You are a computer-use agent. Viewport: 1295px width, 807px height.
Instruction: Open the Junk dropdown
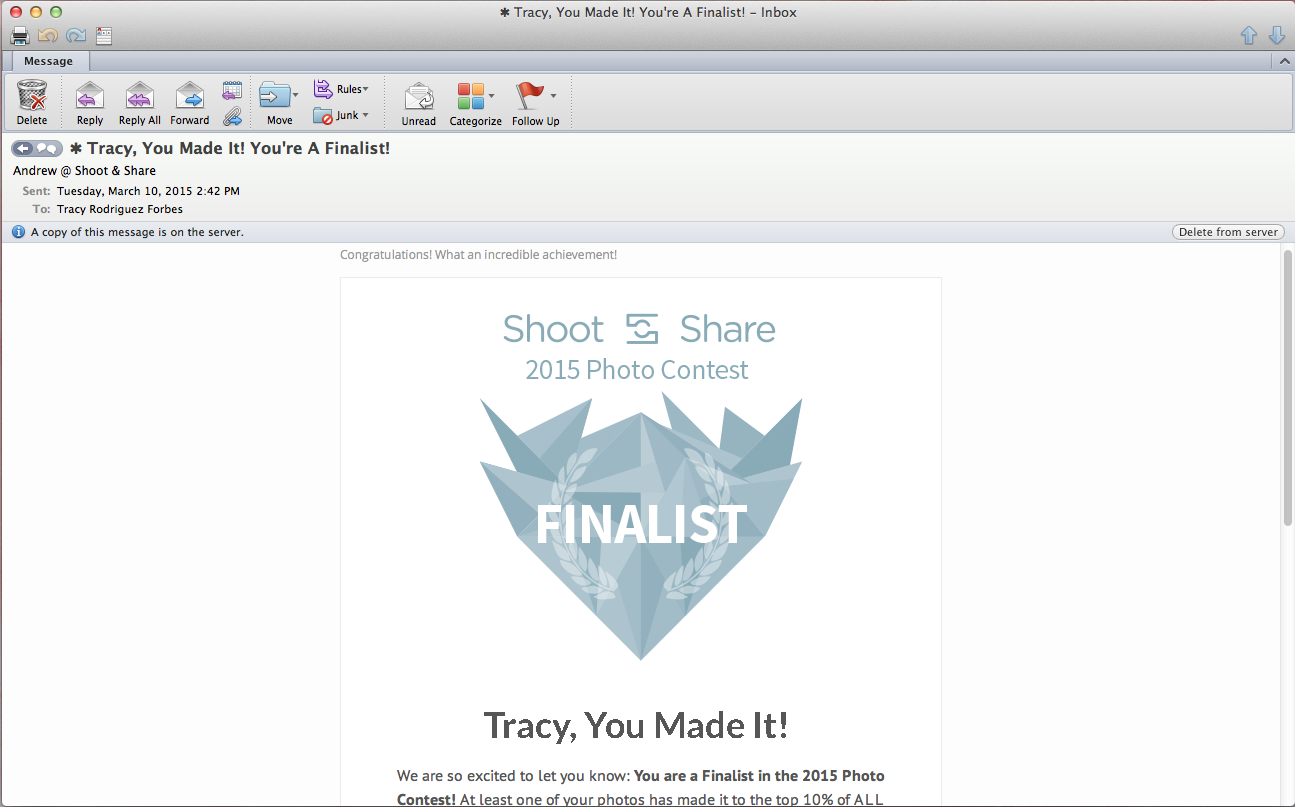(x=341, y=116)
